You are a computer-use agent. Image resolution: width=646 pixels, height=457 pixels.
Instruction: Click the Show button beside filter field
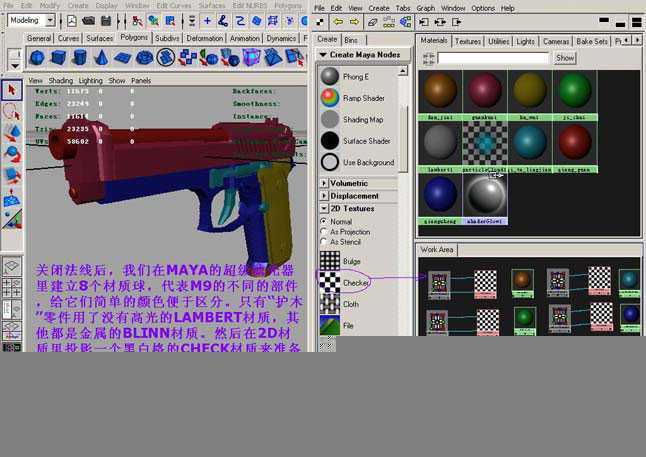[565, 58]
